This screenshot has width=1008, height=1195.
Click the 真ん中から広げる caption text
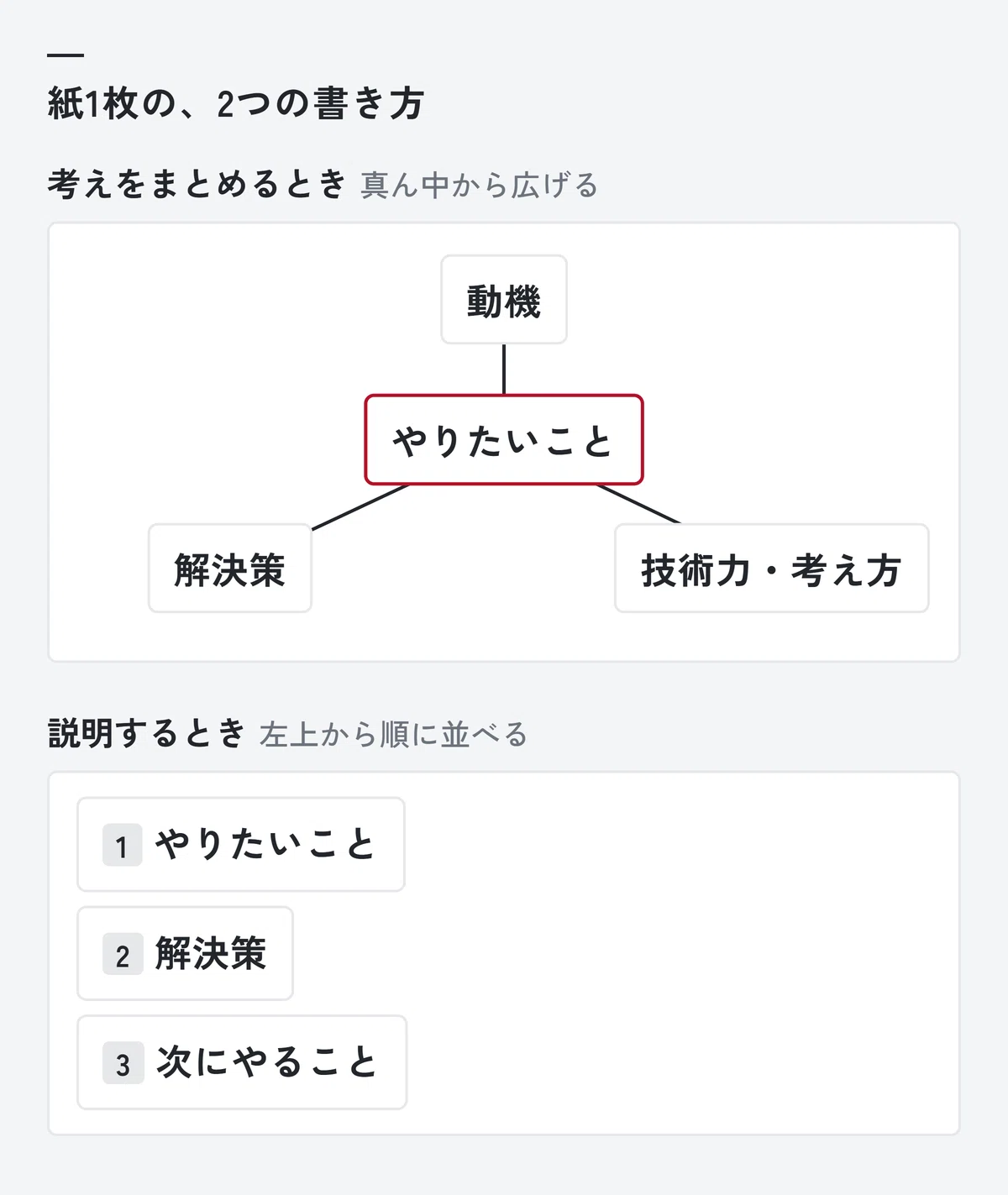pos(480,186)
